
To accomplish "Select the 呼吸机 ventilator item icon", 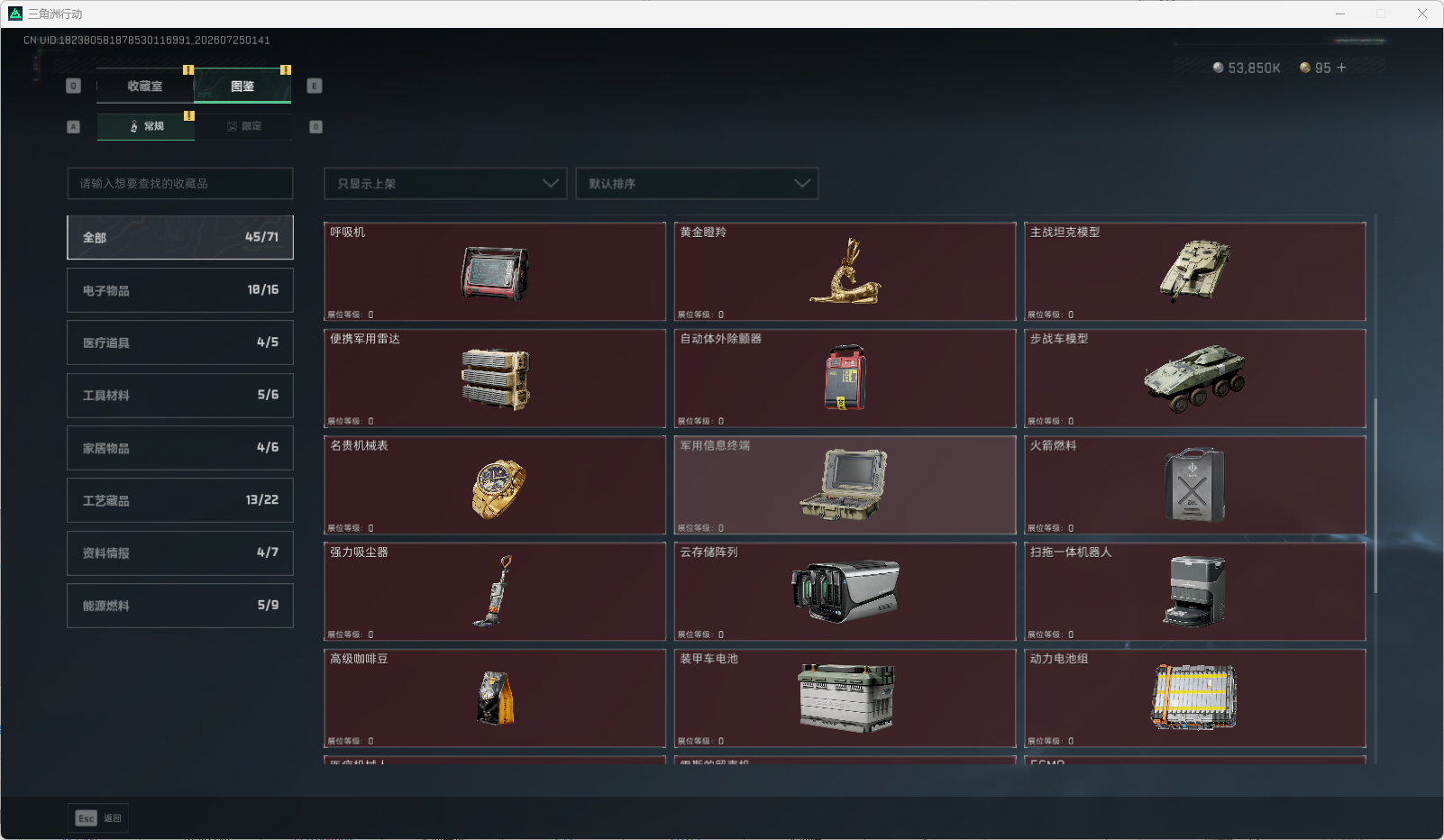I will (495, 272).
